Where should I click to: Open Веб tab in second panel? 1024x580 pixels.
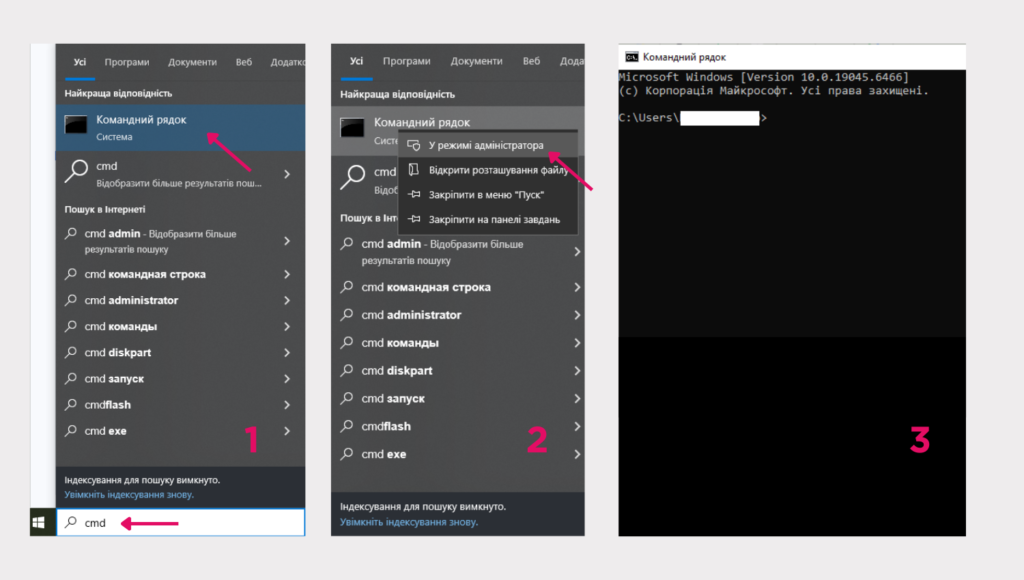point(531,61)
